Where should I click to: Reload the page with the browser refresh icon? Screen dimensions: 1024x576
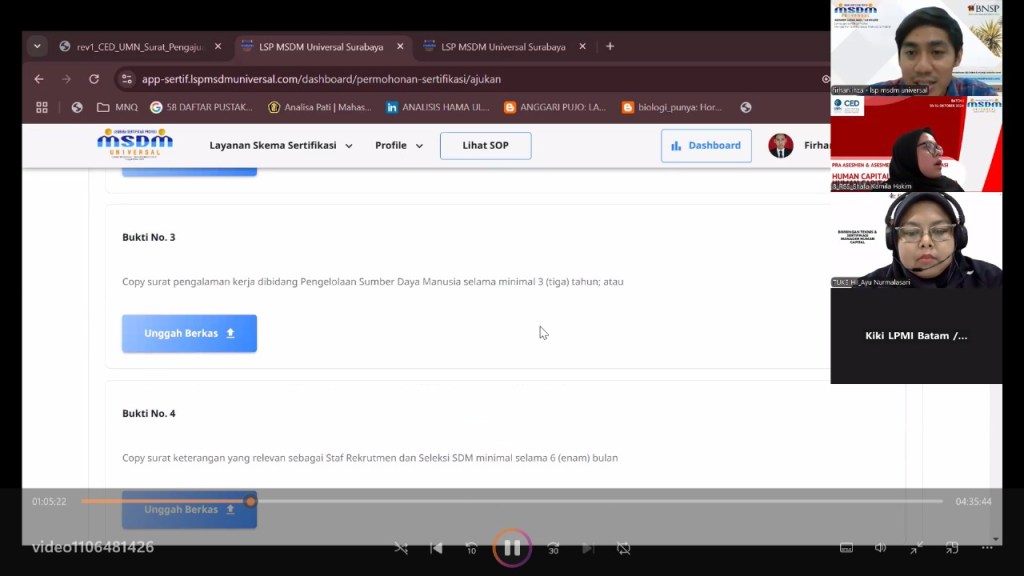pyautogui.click(x=94, y=79)
